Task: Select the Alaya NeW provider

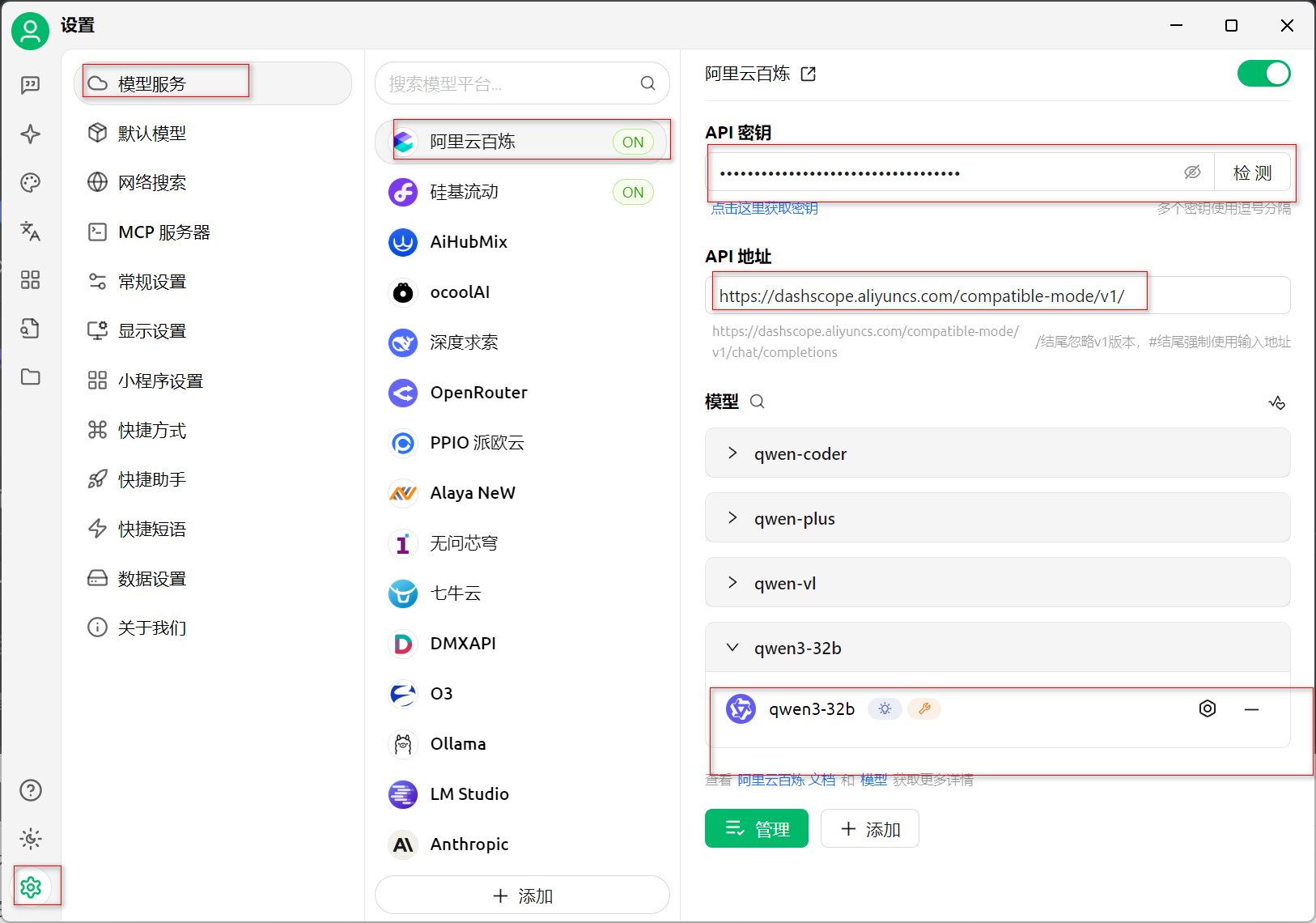Action: (522, 493)
